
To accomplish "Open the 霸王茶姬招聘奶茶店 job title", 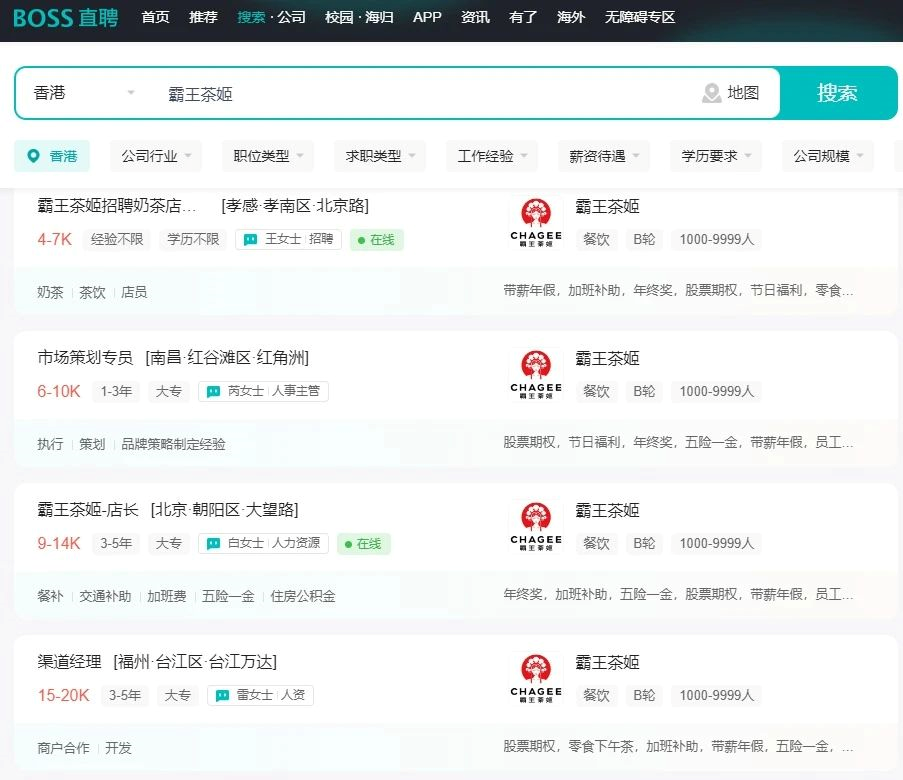I will point(117,206).
